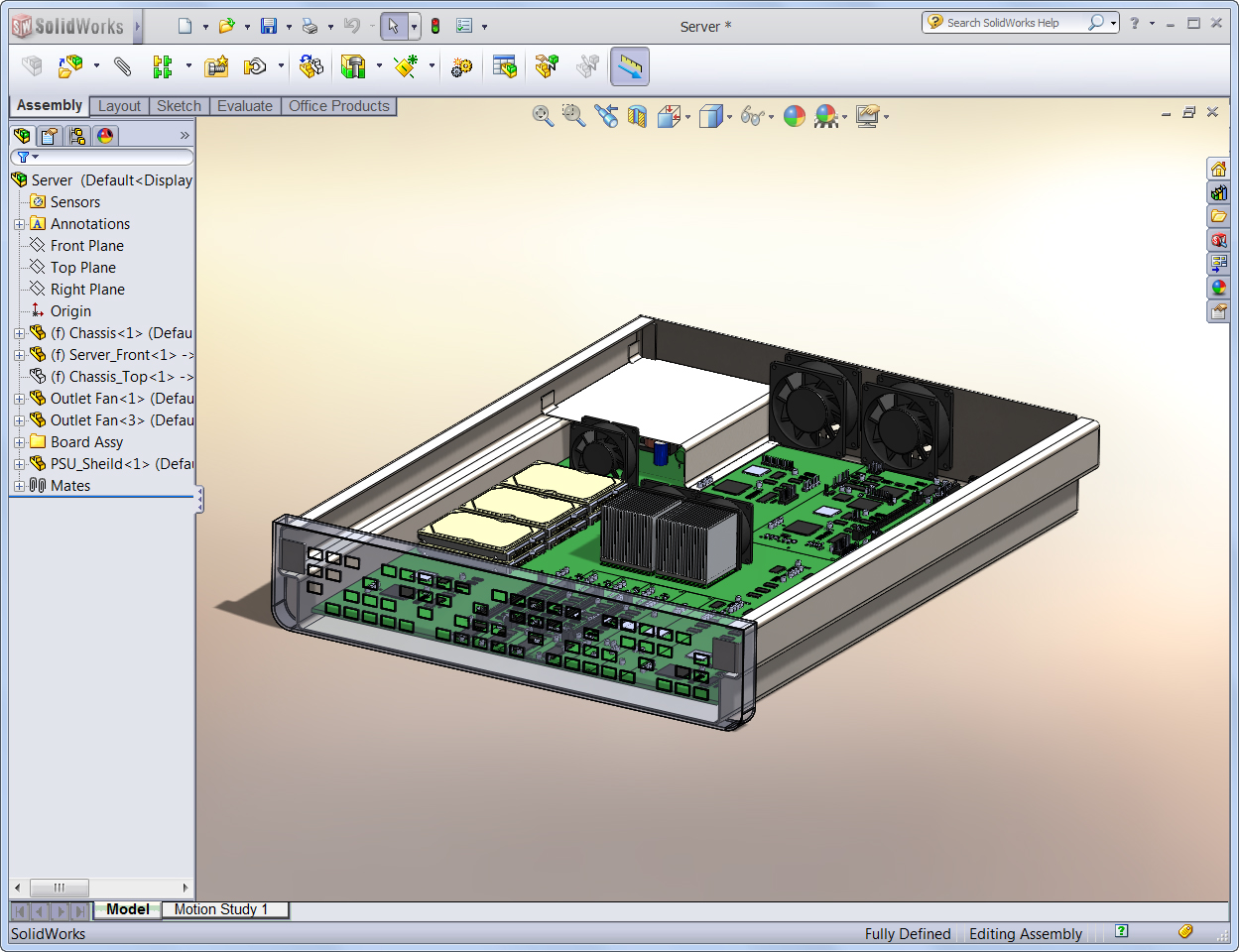Open the PropertyManager panel tab

click(50, 136)
